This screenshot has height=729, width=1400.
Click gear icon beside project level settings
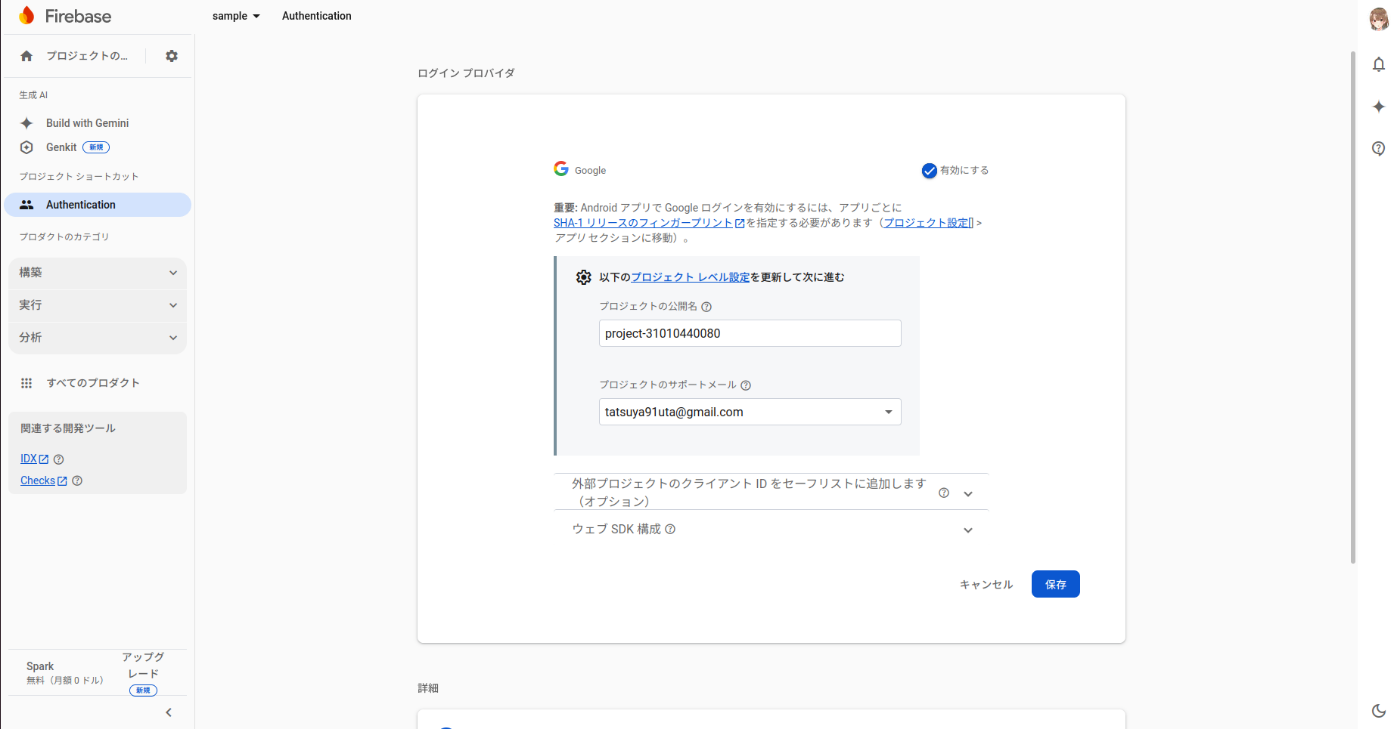[x=584, y=277]
